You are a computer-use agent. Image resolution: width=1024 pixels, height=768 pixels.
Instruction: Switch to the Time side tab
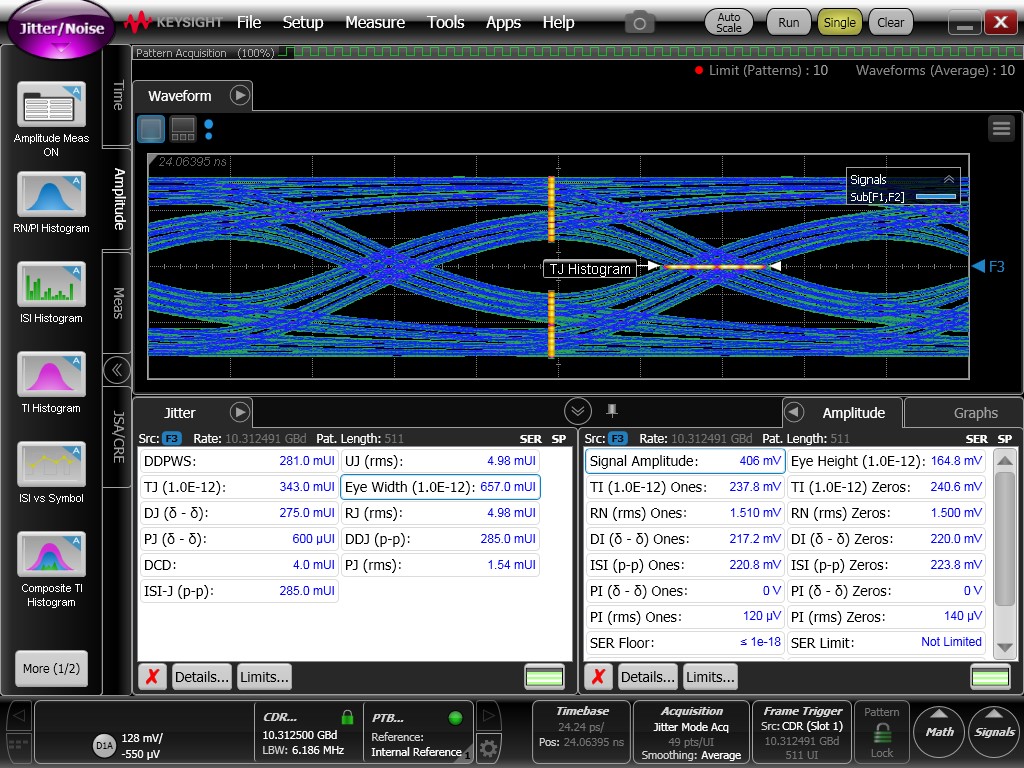click(x=118, y=95)
